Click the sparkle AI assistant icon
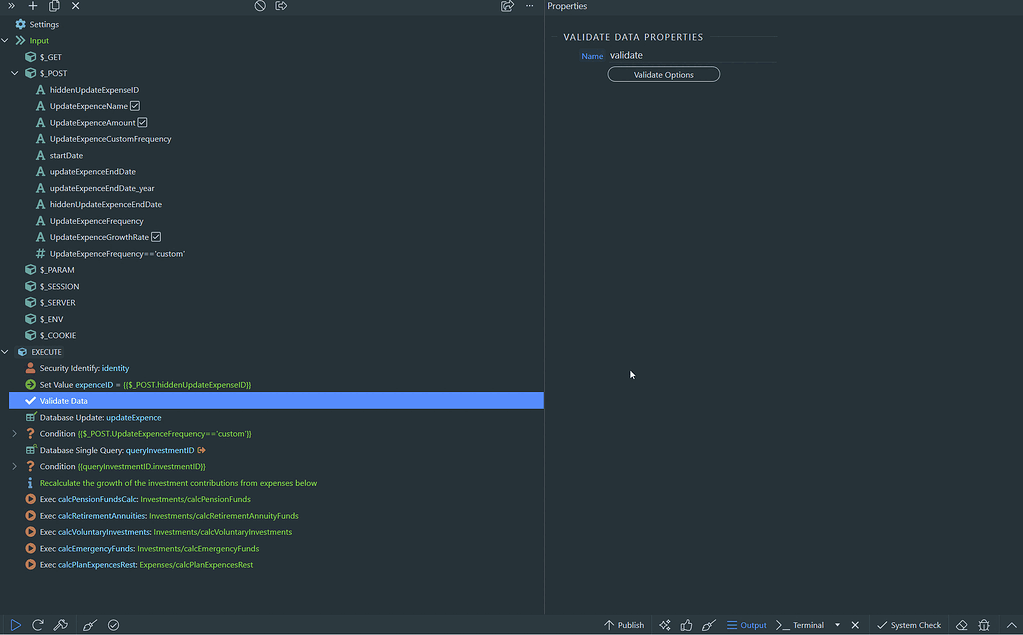The height and width of the screenshot is (635, 1023). tap(665, 625)
